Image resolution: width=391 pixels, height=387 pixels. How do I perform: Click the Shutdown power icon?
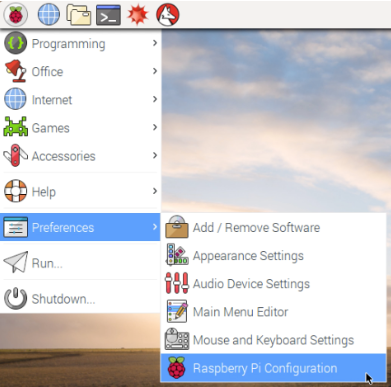15,298
